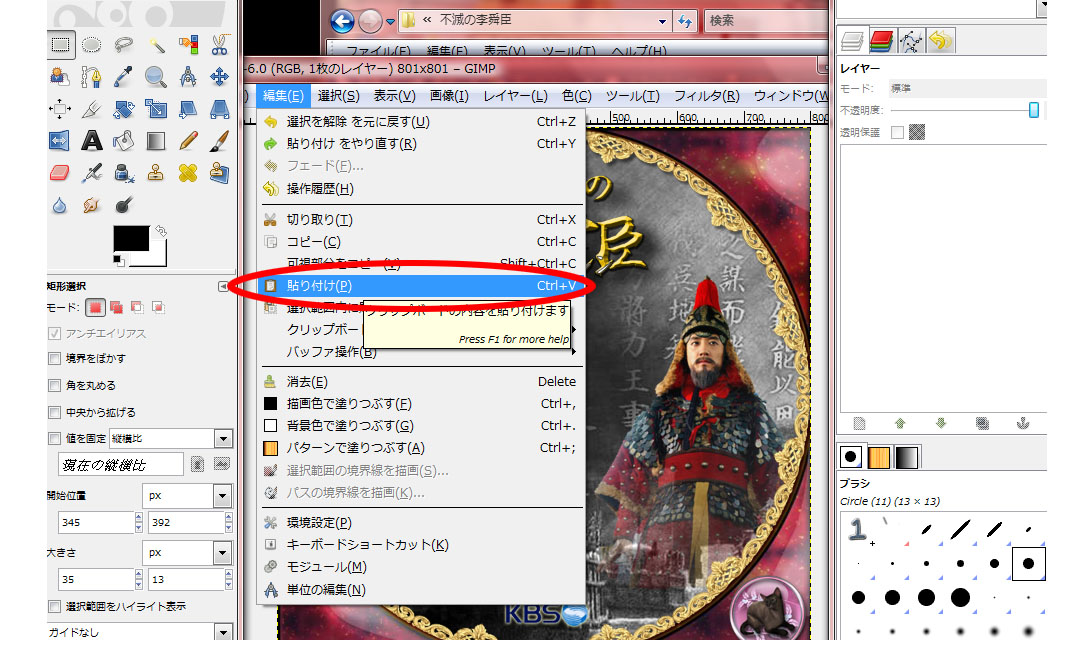Select the Perspective tool
Screen dimensions: 1077x652
click(219, 109)
